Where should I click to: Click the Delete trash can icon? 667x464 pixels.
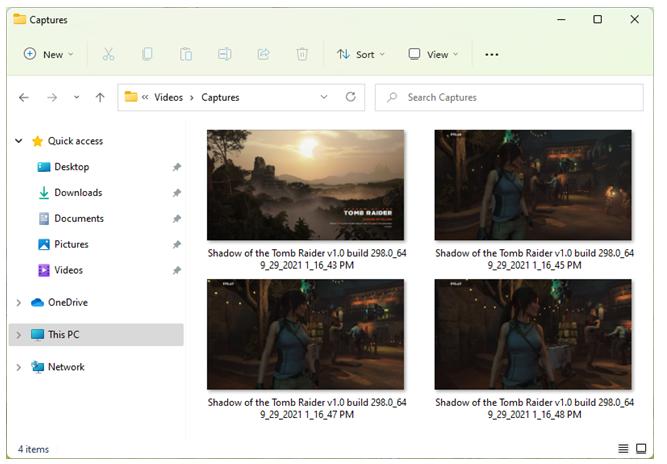tap(302, 54)
